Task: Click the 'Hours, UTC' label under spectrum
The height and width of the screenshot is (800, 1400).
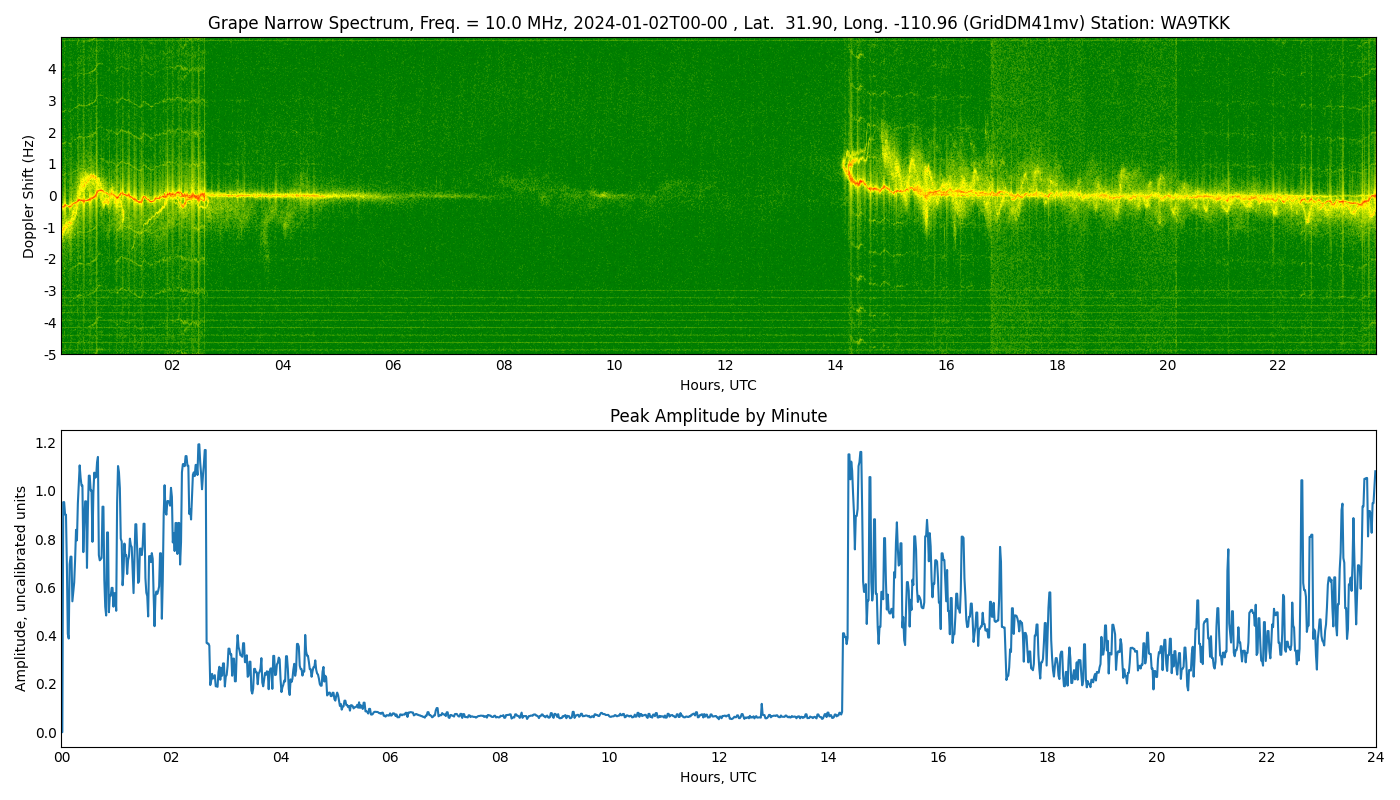Action: pos(718,385)
